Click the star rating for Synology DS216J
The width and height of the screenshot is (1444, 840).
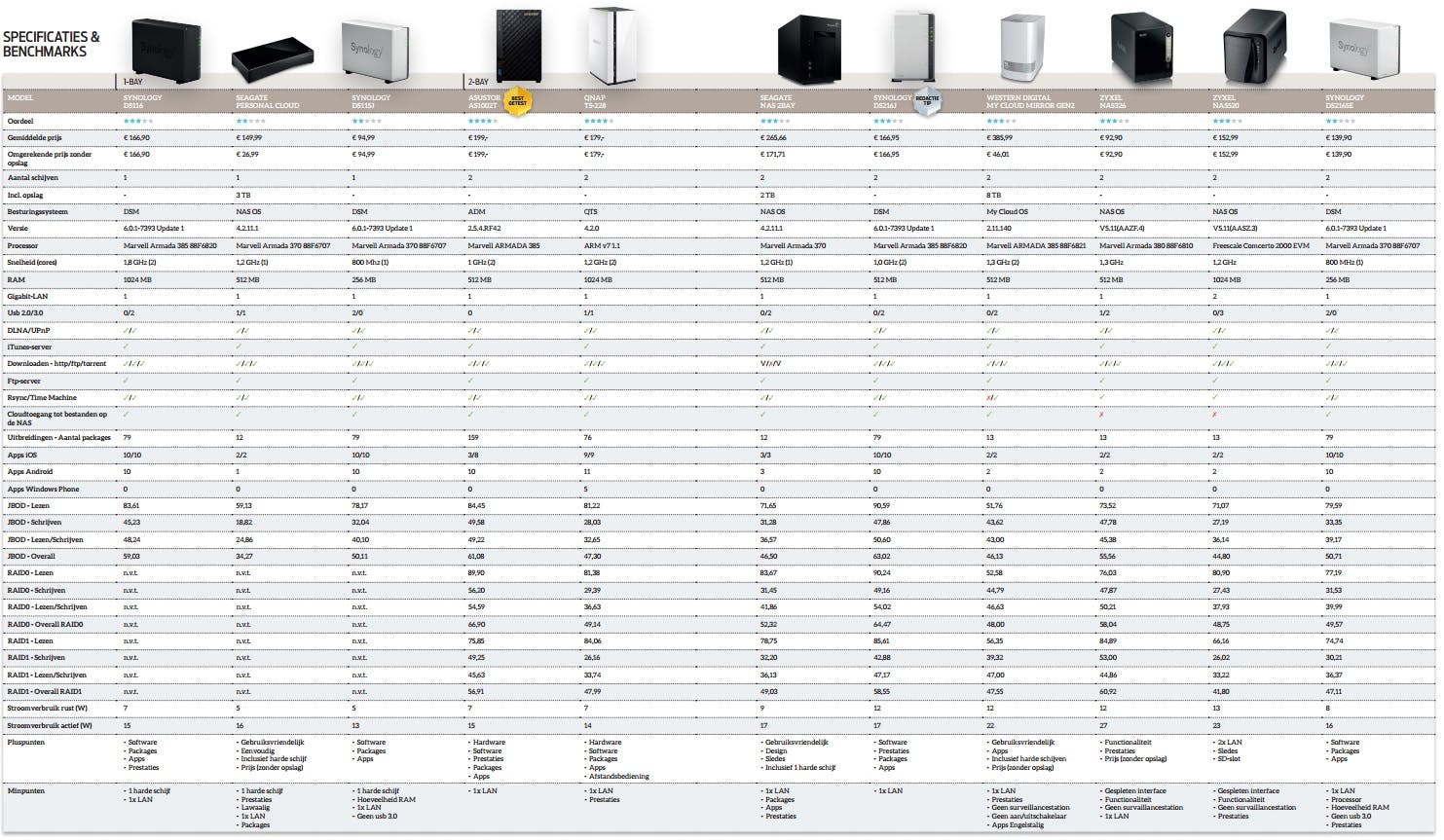point(888,122)
